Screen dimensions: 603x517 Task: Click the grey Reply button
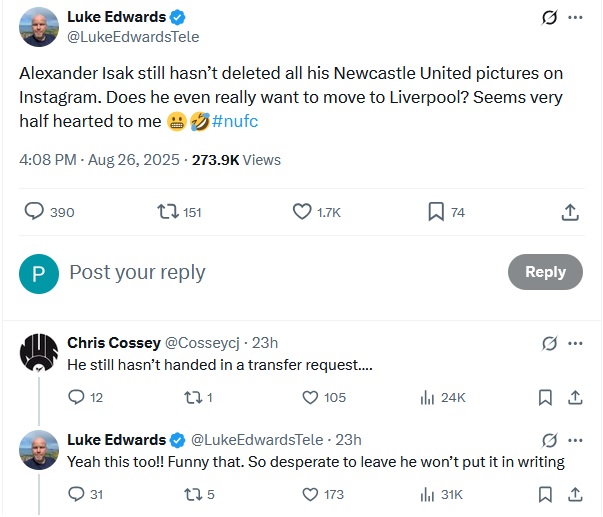[545, 272]
